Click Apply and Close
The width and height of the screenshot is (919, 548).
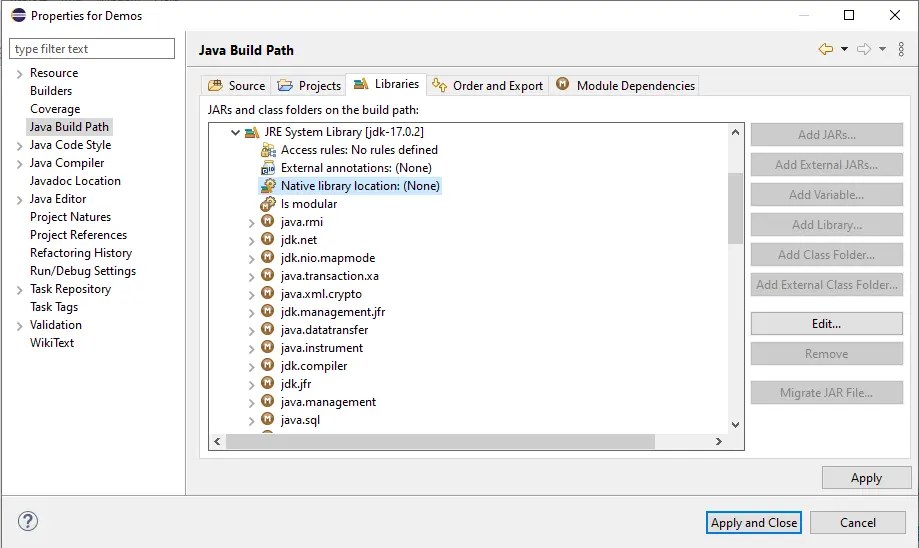(x=754, y=522)
